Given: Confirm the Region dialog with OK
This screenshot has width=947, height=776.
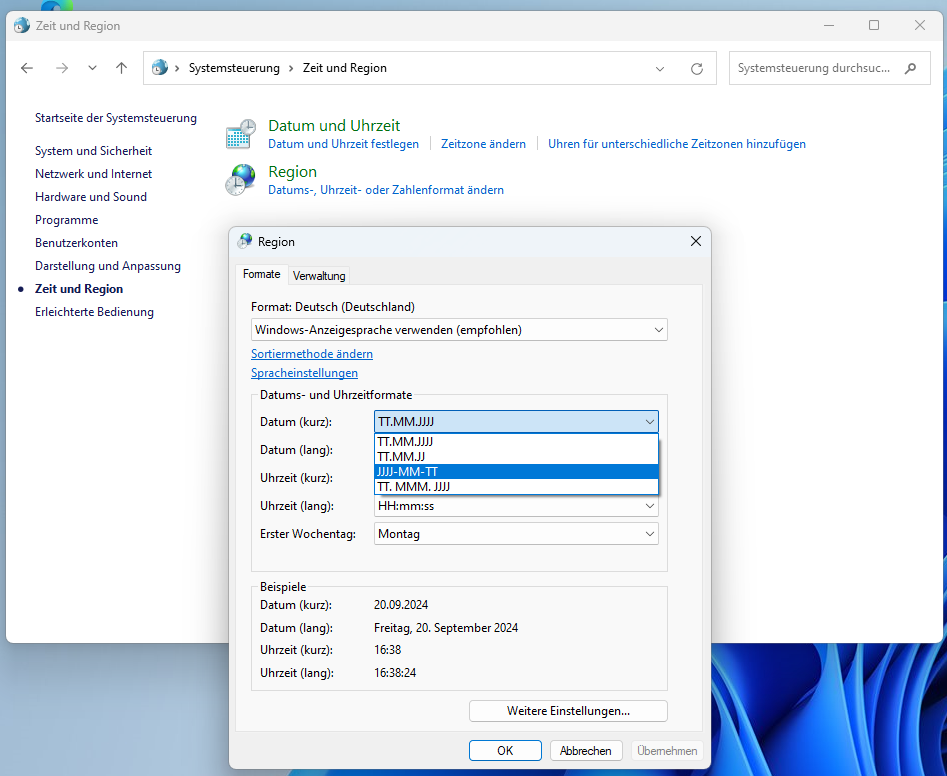Looking at the screenshot, I should pos(505,751).
